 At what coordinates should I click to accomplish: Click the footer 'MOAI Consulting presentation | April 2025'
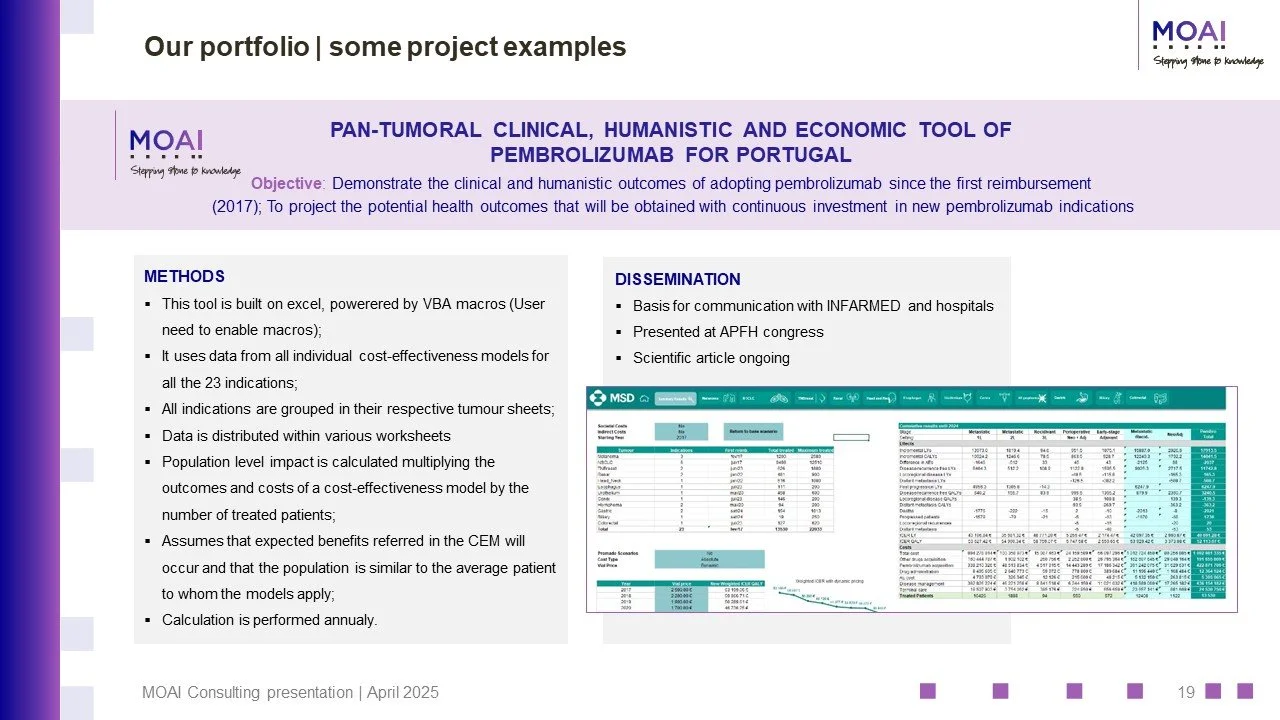point(290,692)
